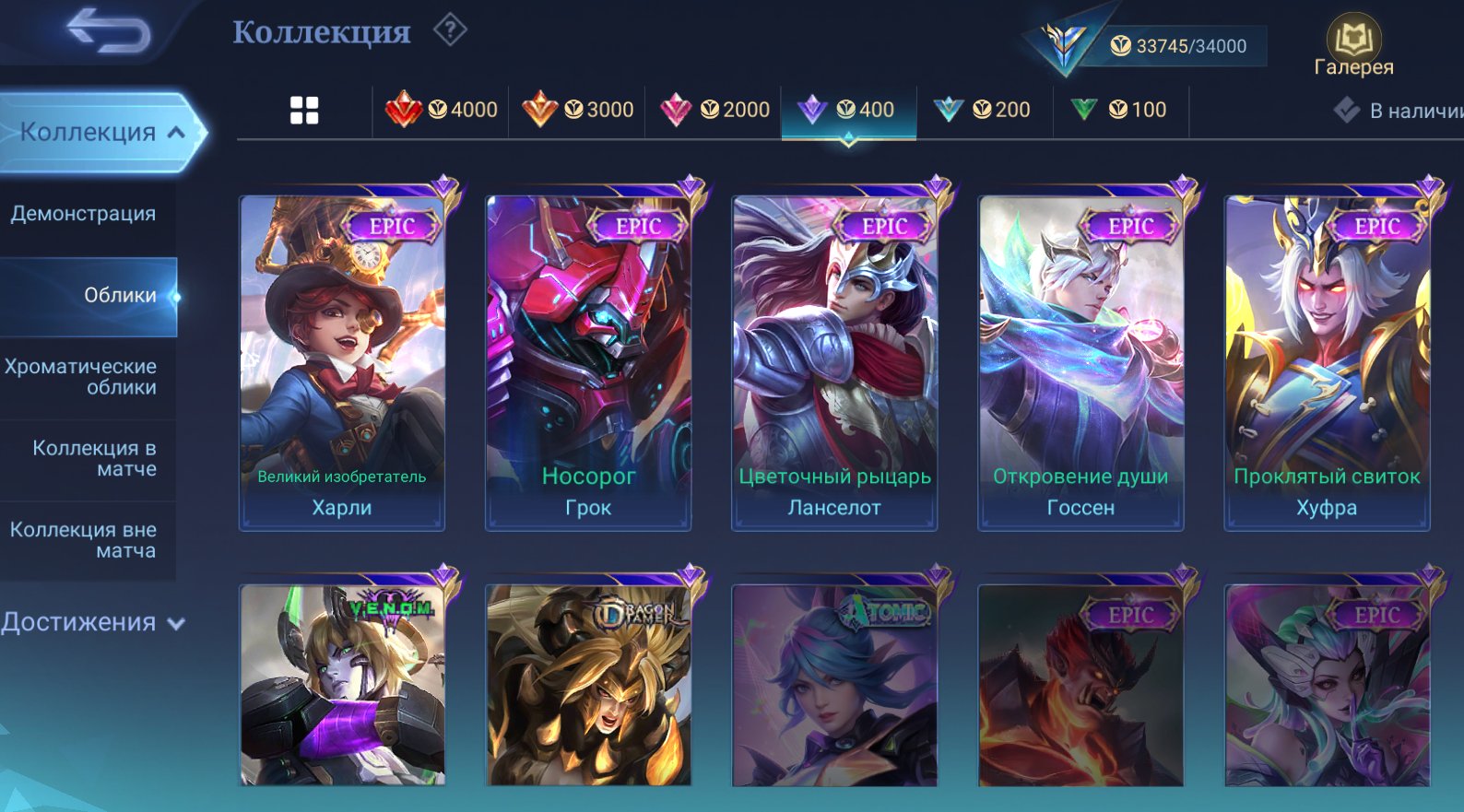Click the collection points progress bar 33745/34000
The image size is (1464, 812).
coord(1175,46)
